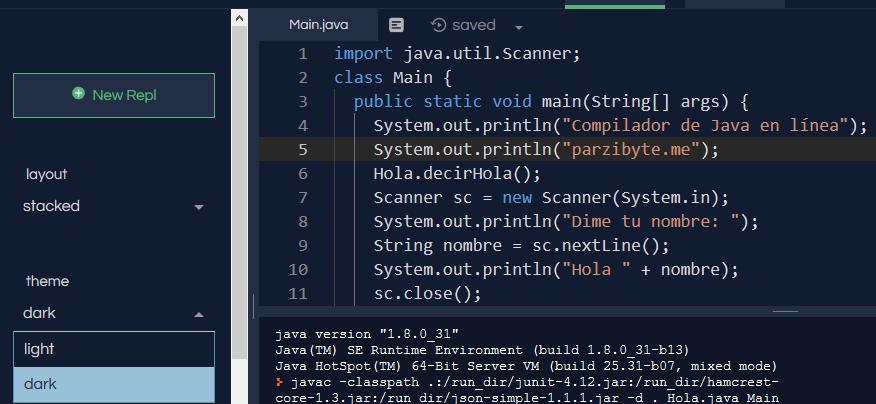Click the saved status label

point(473,25)
